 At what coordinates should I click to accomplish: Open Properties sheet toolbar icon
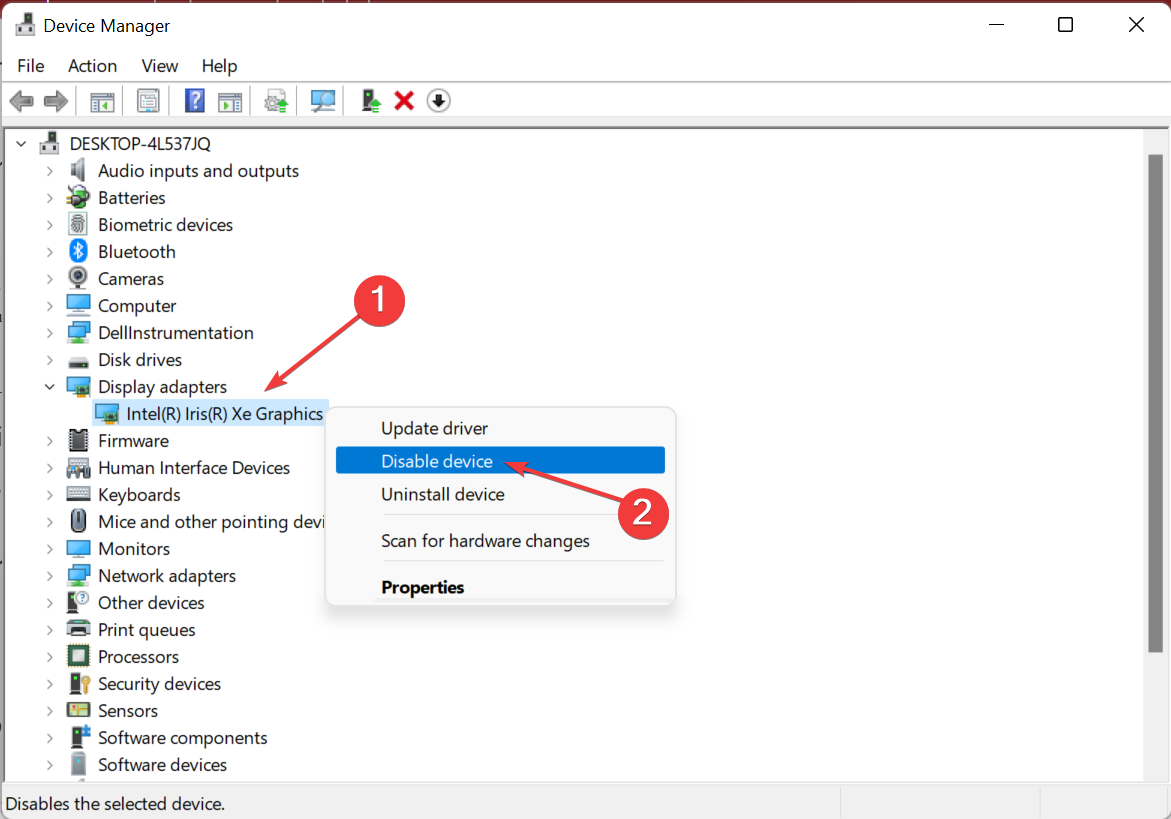(148, 101)
